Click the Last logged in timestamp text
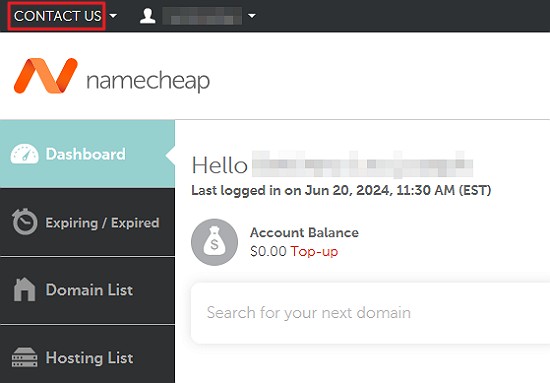This screenshot has height=383, width=550. (341, 190)
